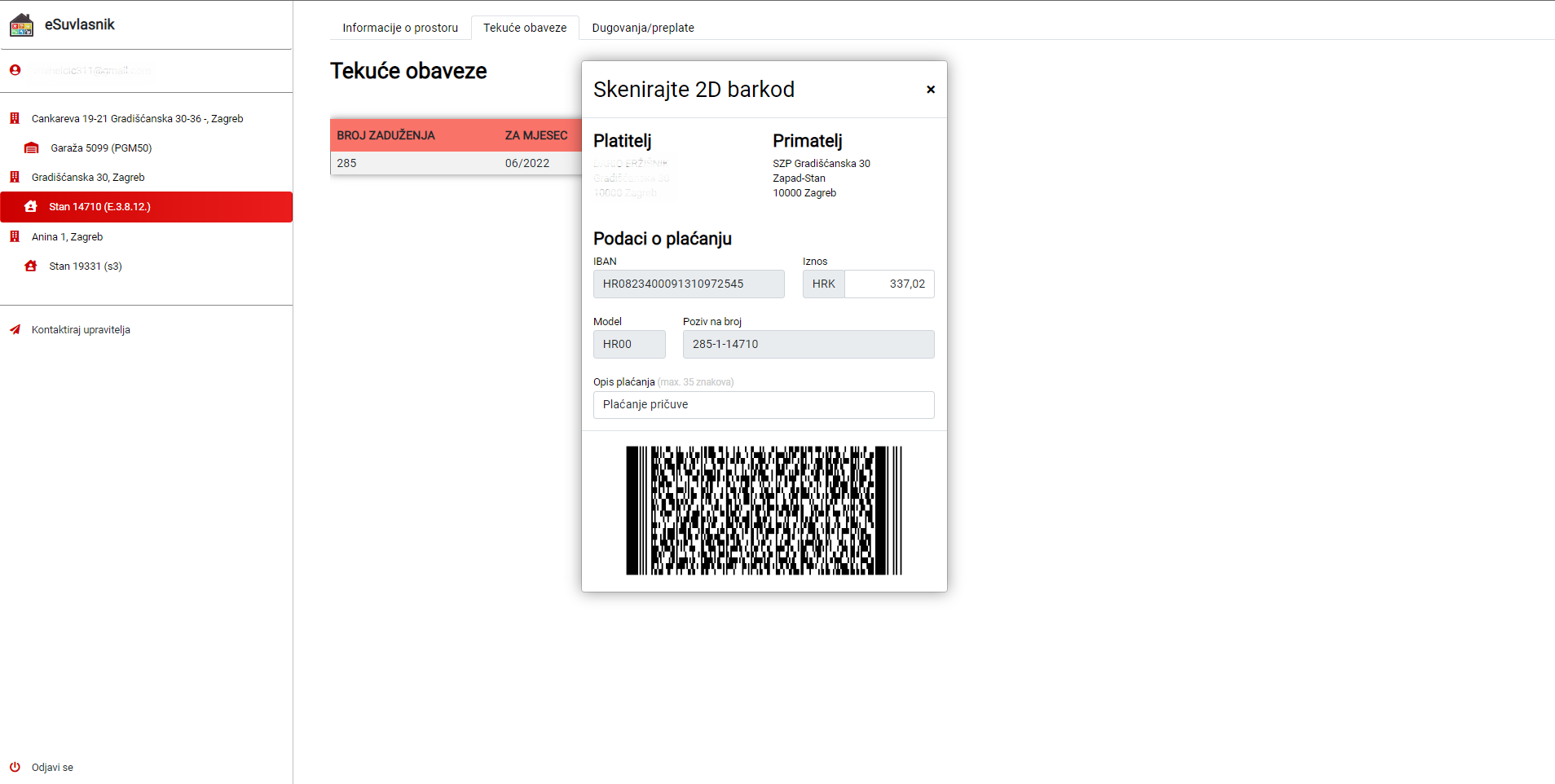Viewport: 1555px width, 784px height.
Task: Click the home icon for Stan 19331
Action: (31, 266)
